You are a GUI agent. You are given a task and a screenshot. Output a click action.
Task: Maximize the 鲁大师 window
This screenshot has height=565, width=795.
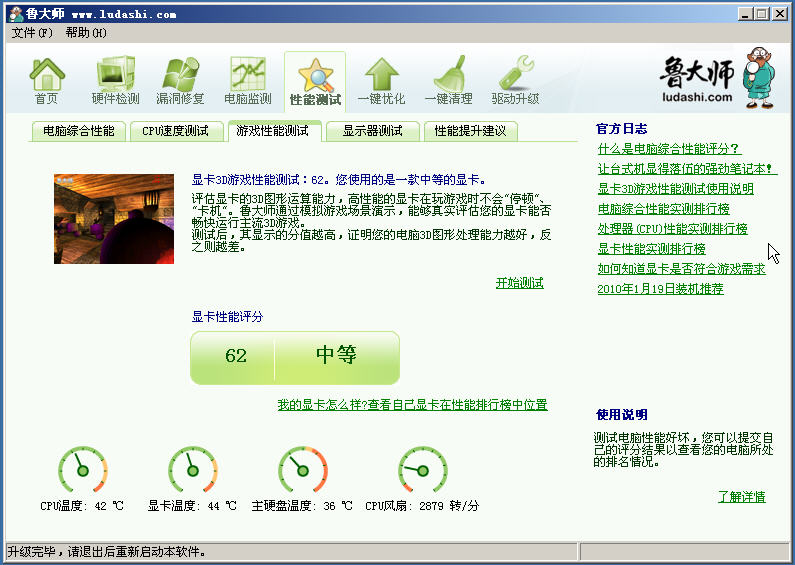762,14
